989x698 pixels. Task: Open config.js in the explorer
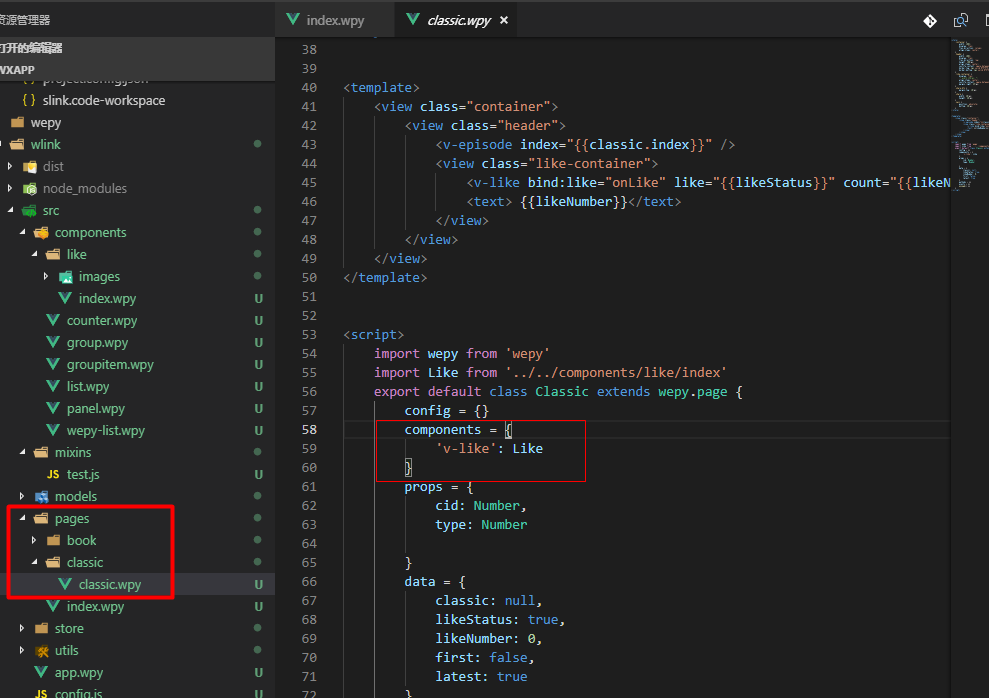[x=78, y=693]
